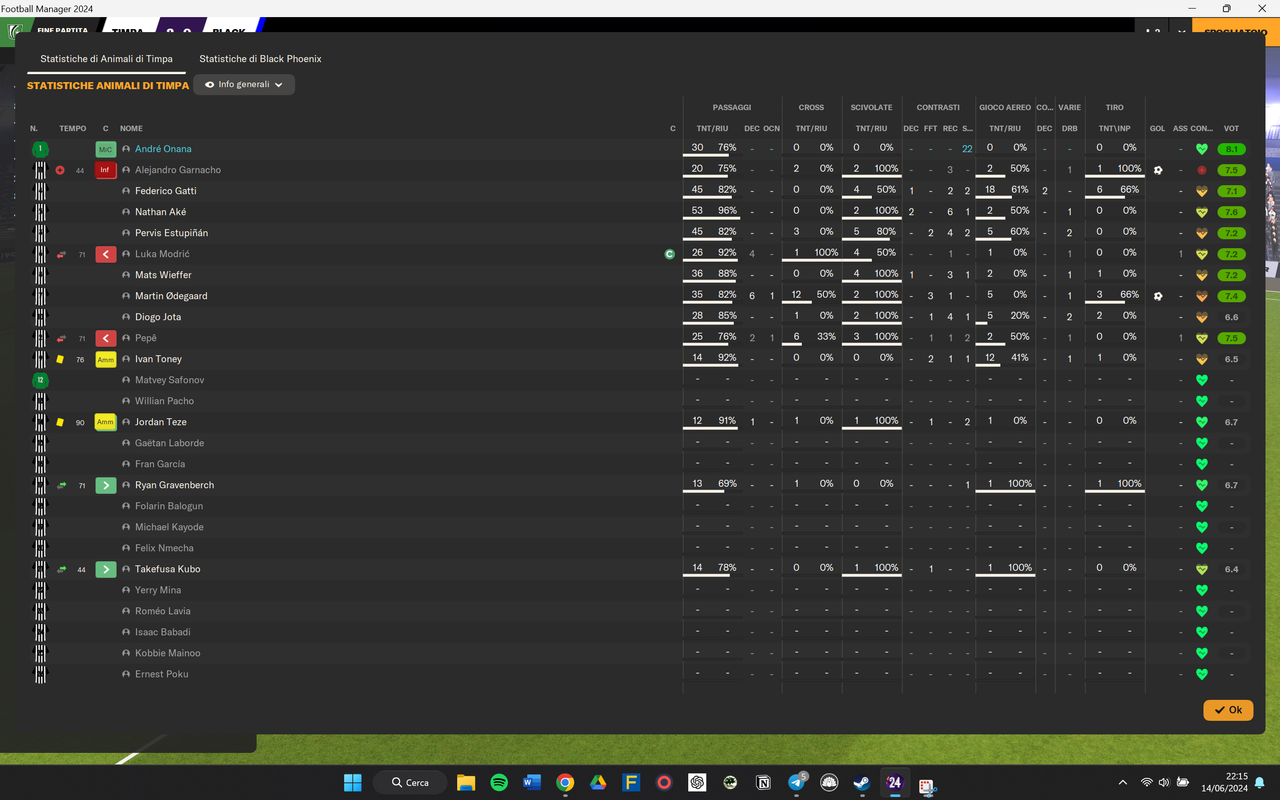The height and width of the screenshot is (800, 1280).
Task: Open the Info generali view dropdown
Action: coord(244,85)
